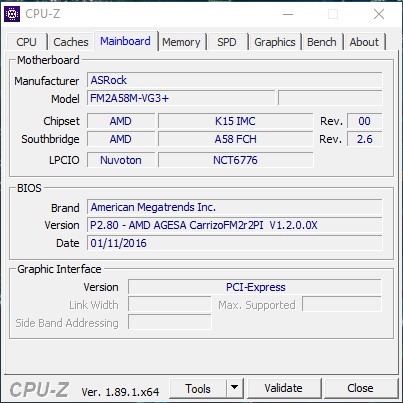The width and height of the screenshot is (403, 403).
Task: Open the Caches tab
Action: pyautogui.click(x=71, y=42)
